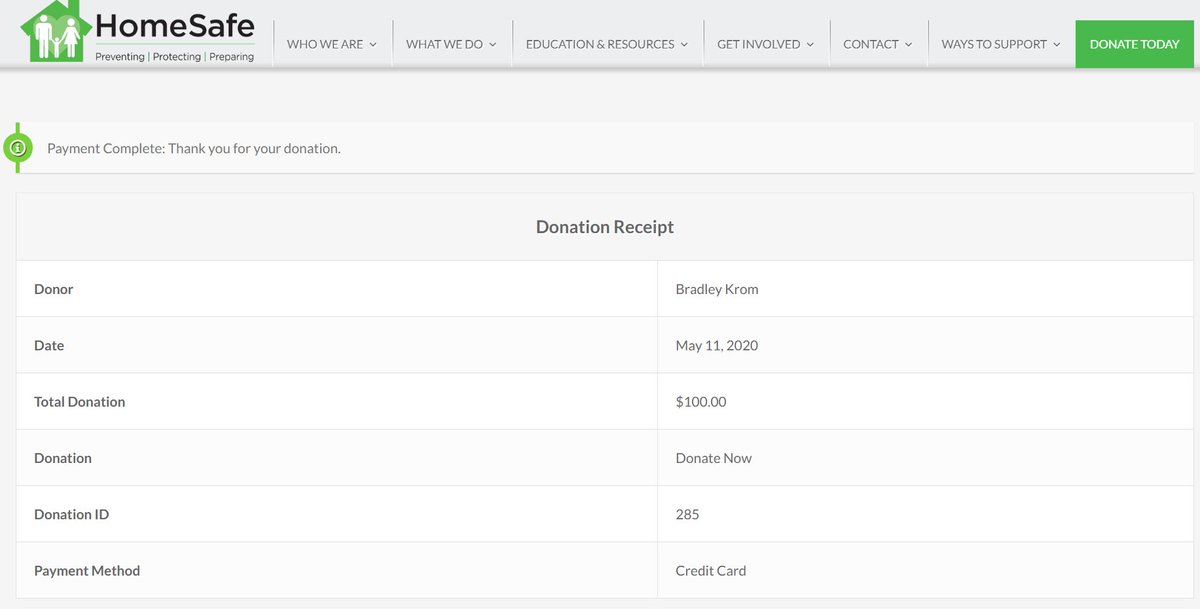The width and height of the screenshot is (1200, 609).
Task: Click the Total Donation row label
Action: pos(80,402)
